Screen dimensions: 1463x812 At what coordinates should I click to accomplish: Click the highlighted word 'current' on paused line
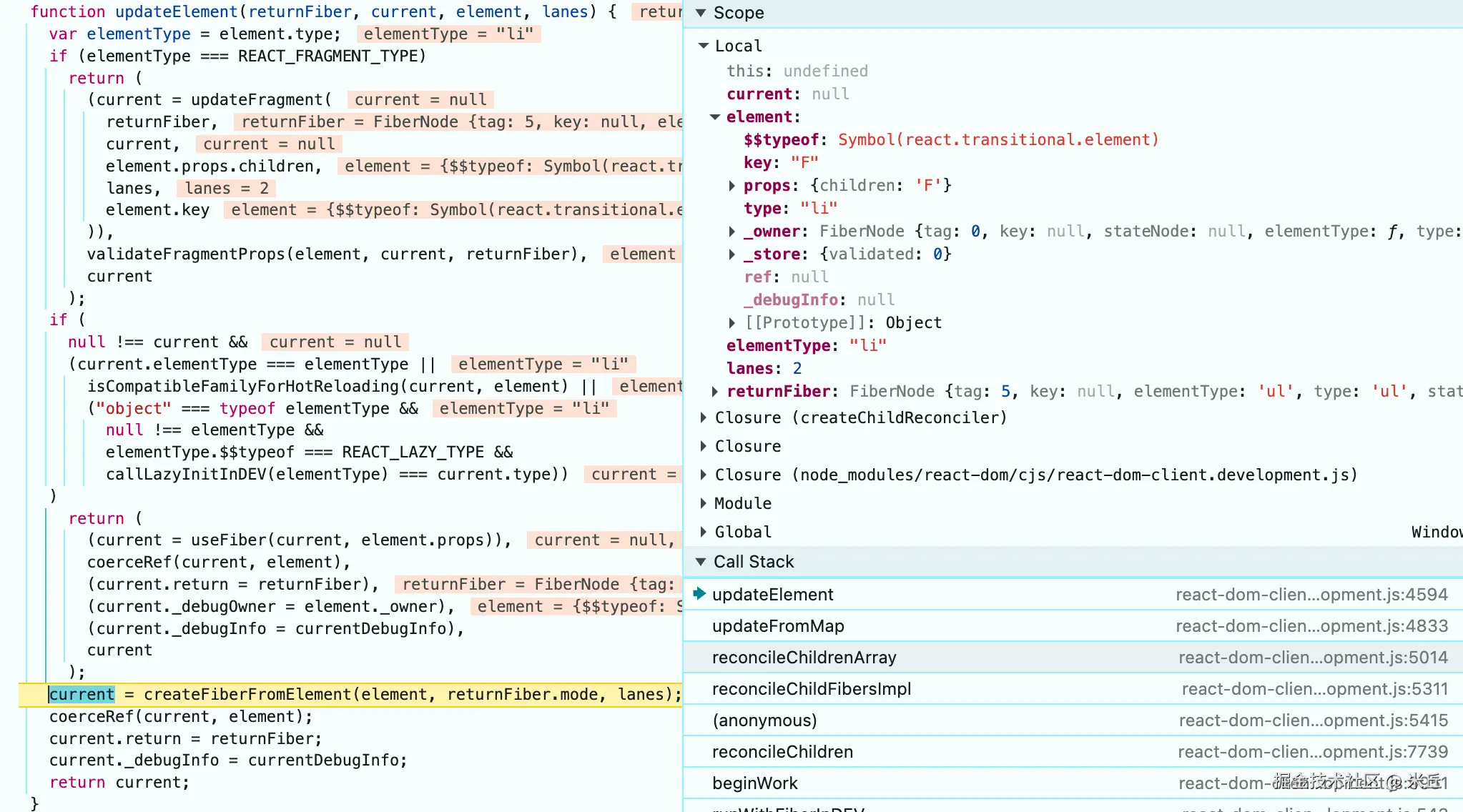(82, 695)
